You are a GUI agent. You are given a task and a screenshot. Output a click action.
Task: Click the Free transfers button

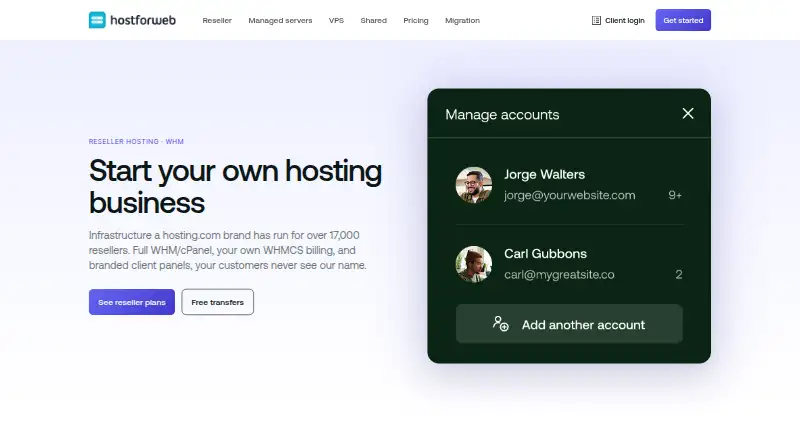coord(217,302)
